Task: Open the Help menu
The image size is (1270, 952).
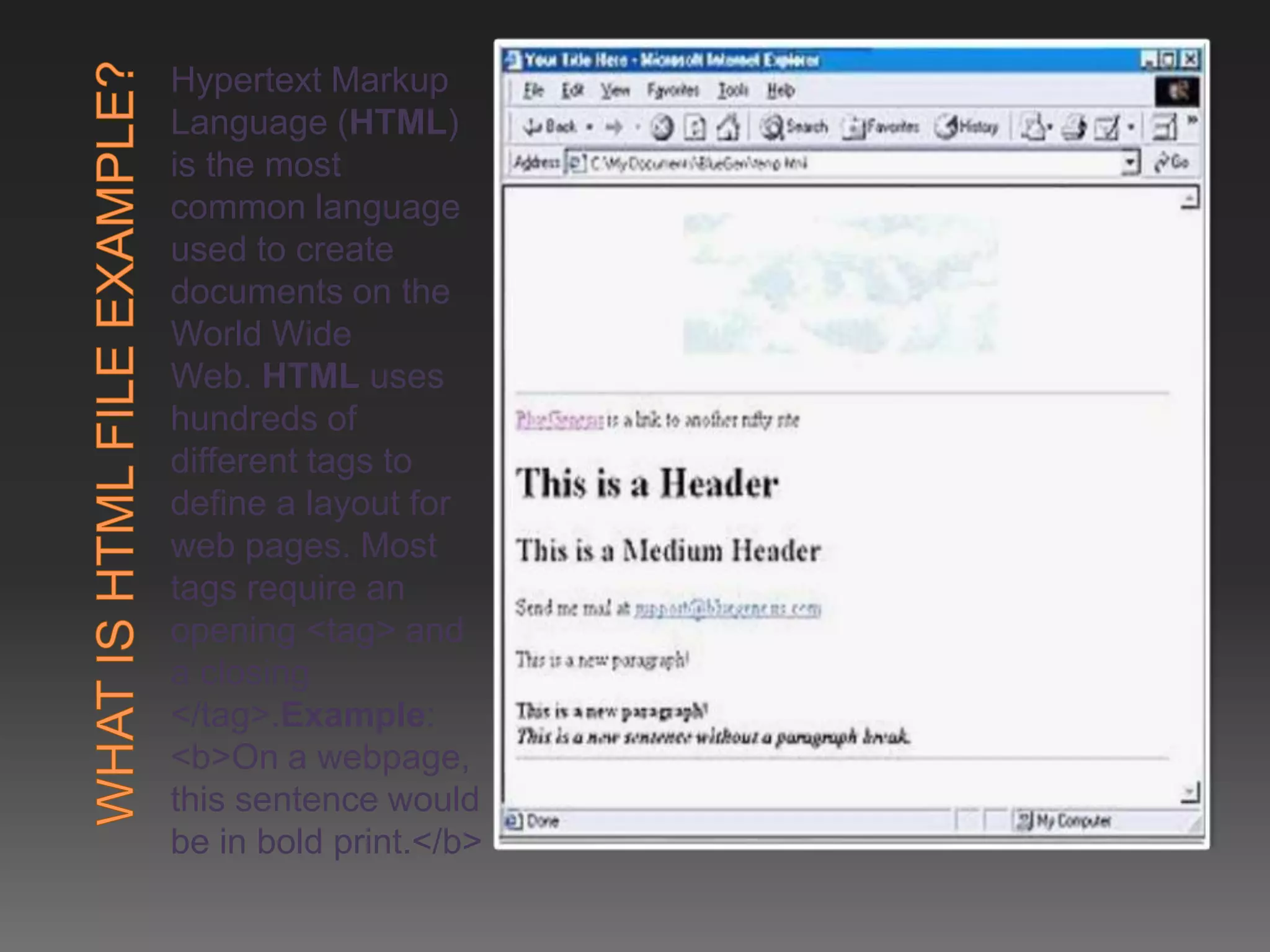Action: coord(781,90)
